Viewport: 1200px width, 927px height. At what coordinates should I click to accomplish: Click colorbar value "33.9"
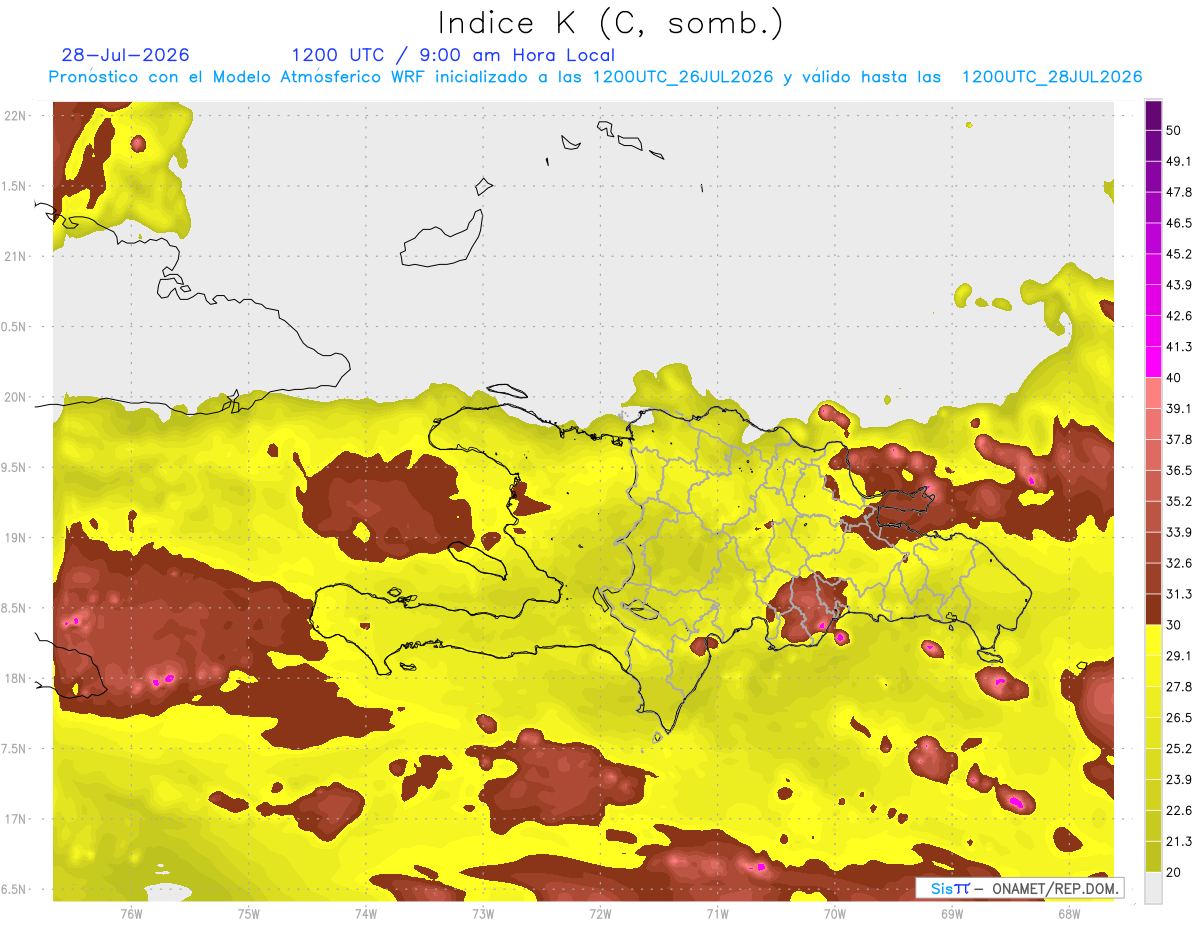coord(1179,532)
